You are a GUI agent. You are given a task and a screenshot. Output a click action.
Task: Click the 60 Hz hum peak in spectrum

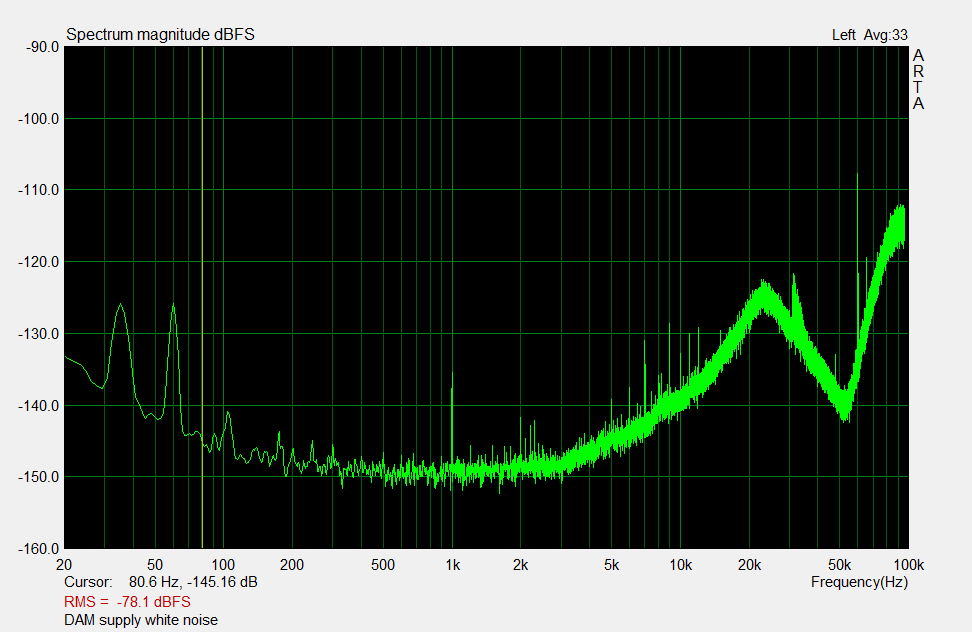173,305
